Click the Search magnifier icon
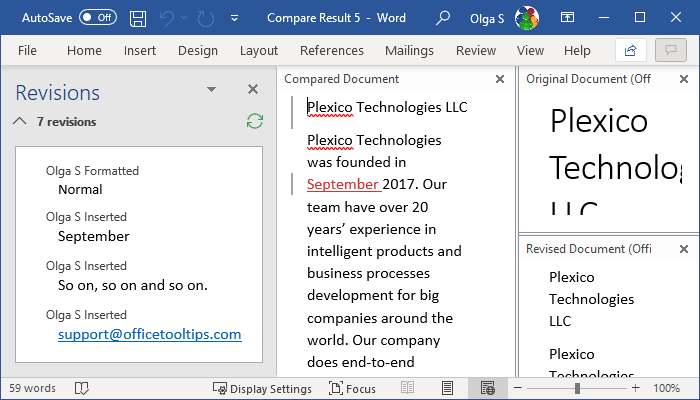This screenshot has width=700, height=400. [x=442, y=18]
